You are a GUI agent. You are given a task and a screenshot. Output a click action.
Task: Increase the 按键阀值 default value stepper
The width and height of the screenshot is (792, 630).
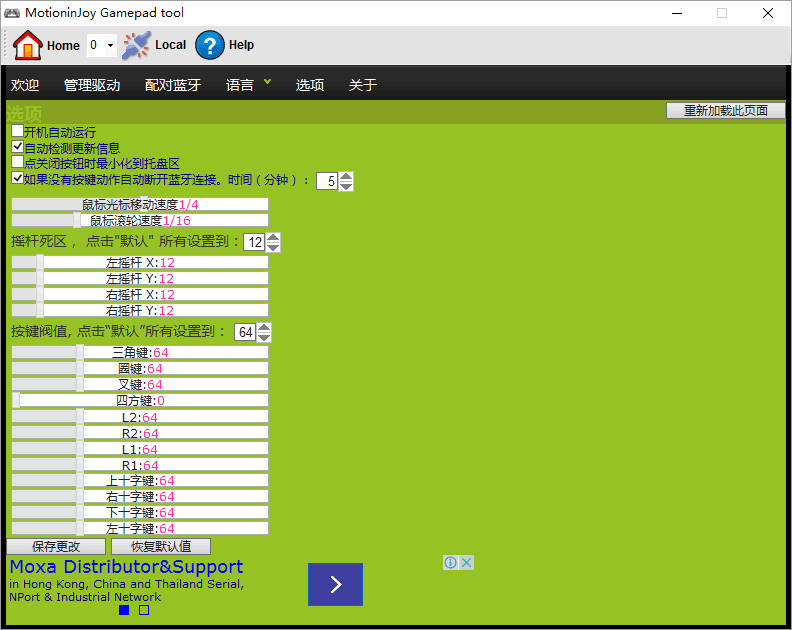click(x=264, y=328)
